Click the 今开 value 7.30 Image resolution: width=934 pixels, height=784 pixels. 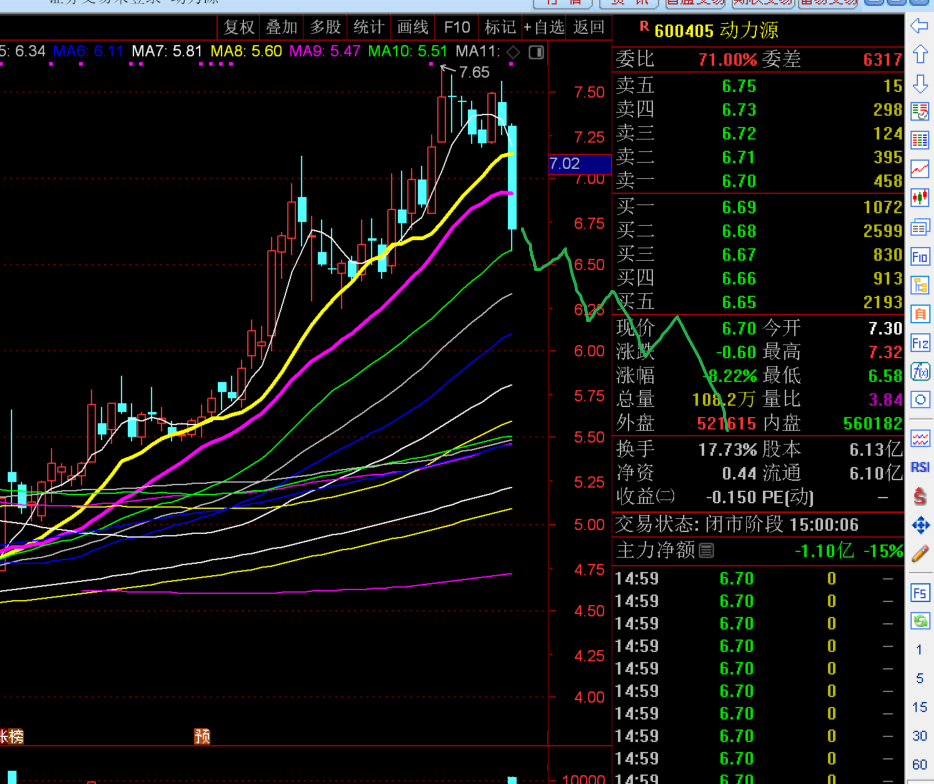(x=885, y=328)
